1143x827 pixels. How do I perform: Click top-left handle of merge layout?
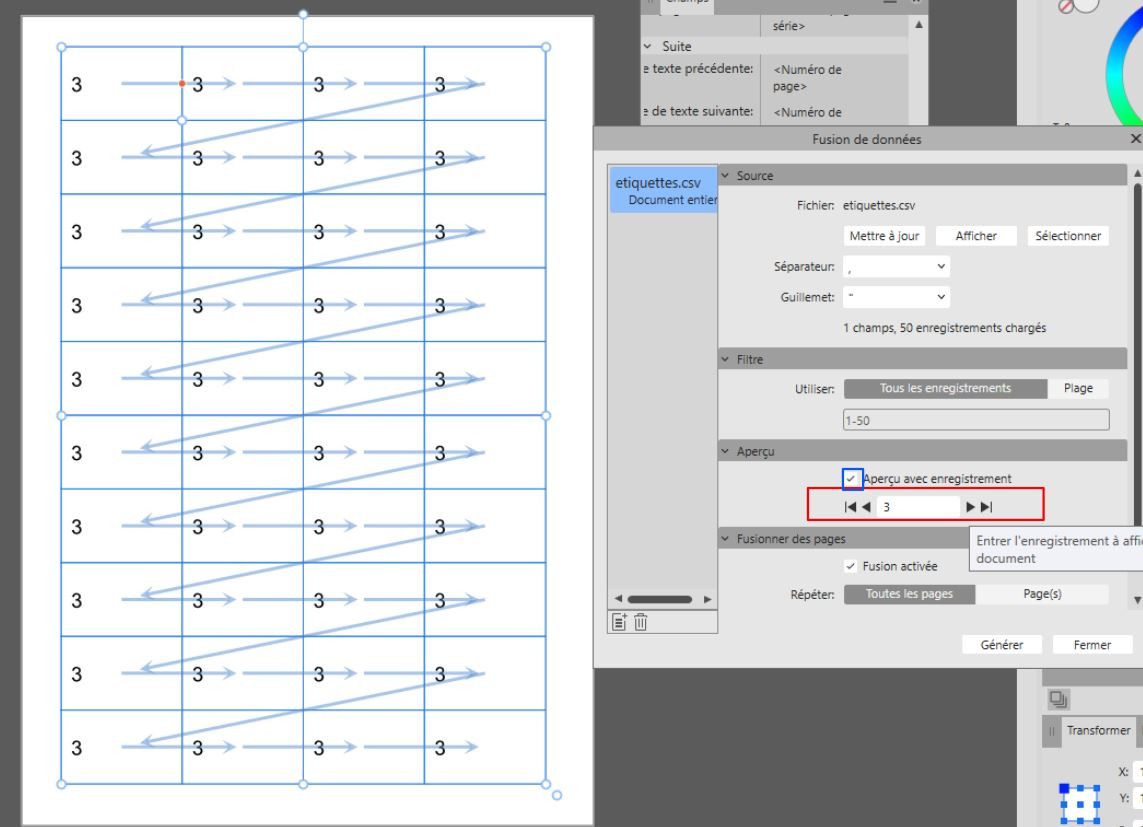61,47
